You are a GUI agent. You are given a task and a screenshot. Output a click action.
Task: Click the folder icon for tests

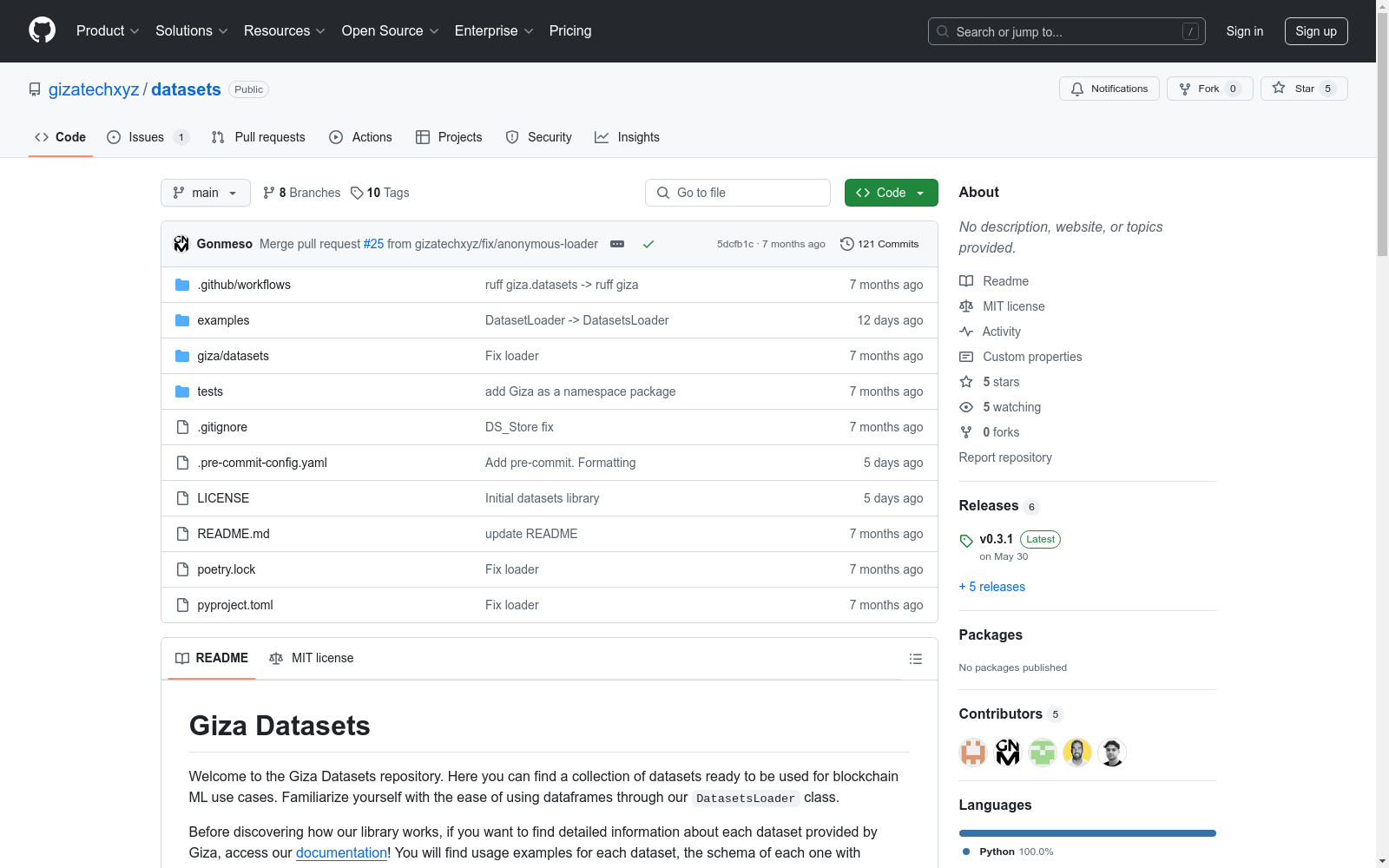pyautogui.click(x=182, y=391)
